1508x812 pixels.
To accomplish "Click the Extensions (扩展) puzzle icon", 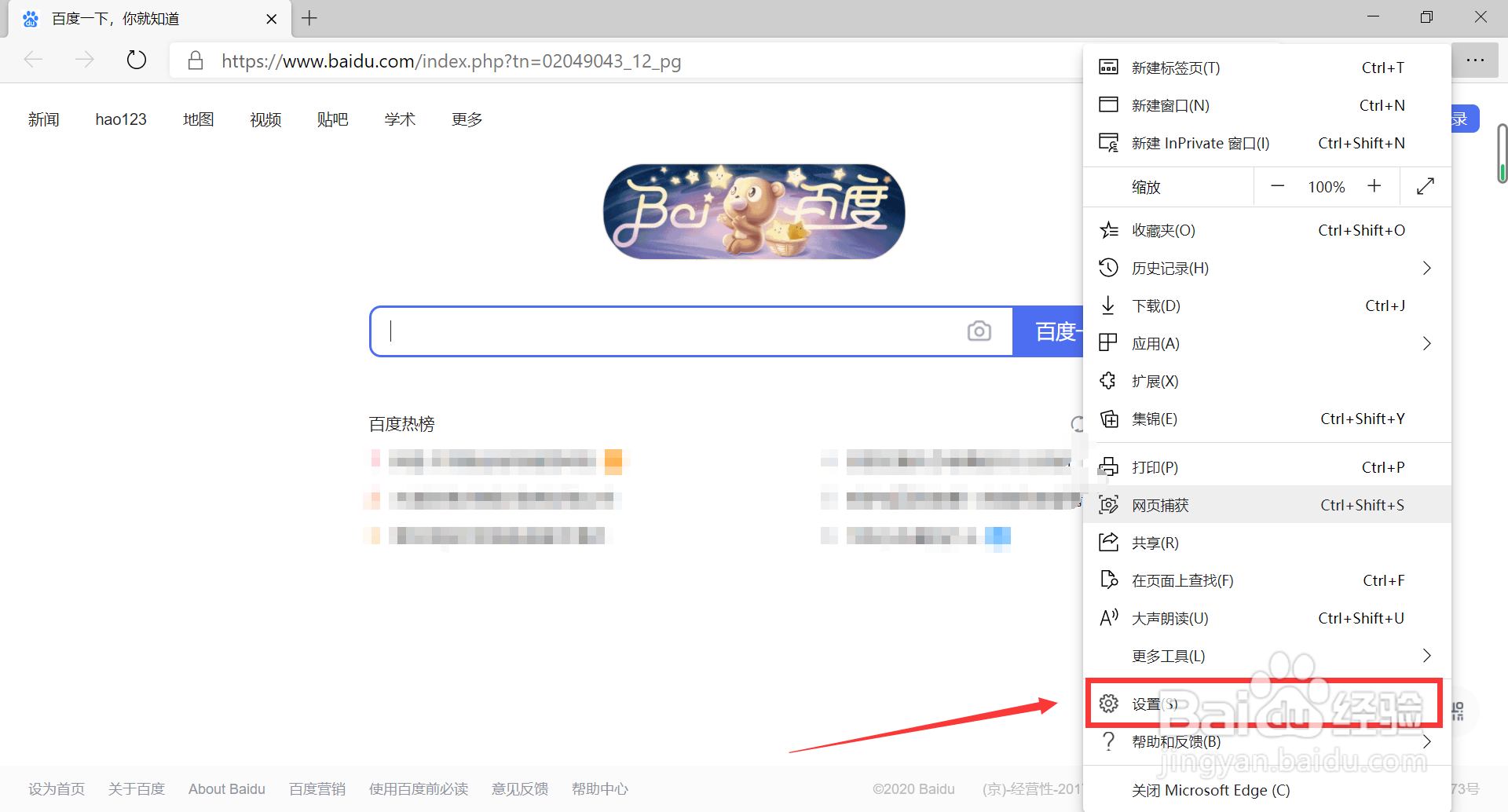I will pos(1109,381).
